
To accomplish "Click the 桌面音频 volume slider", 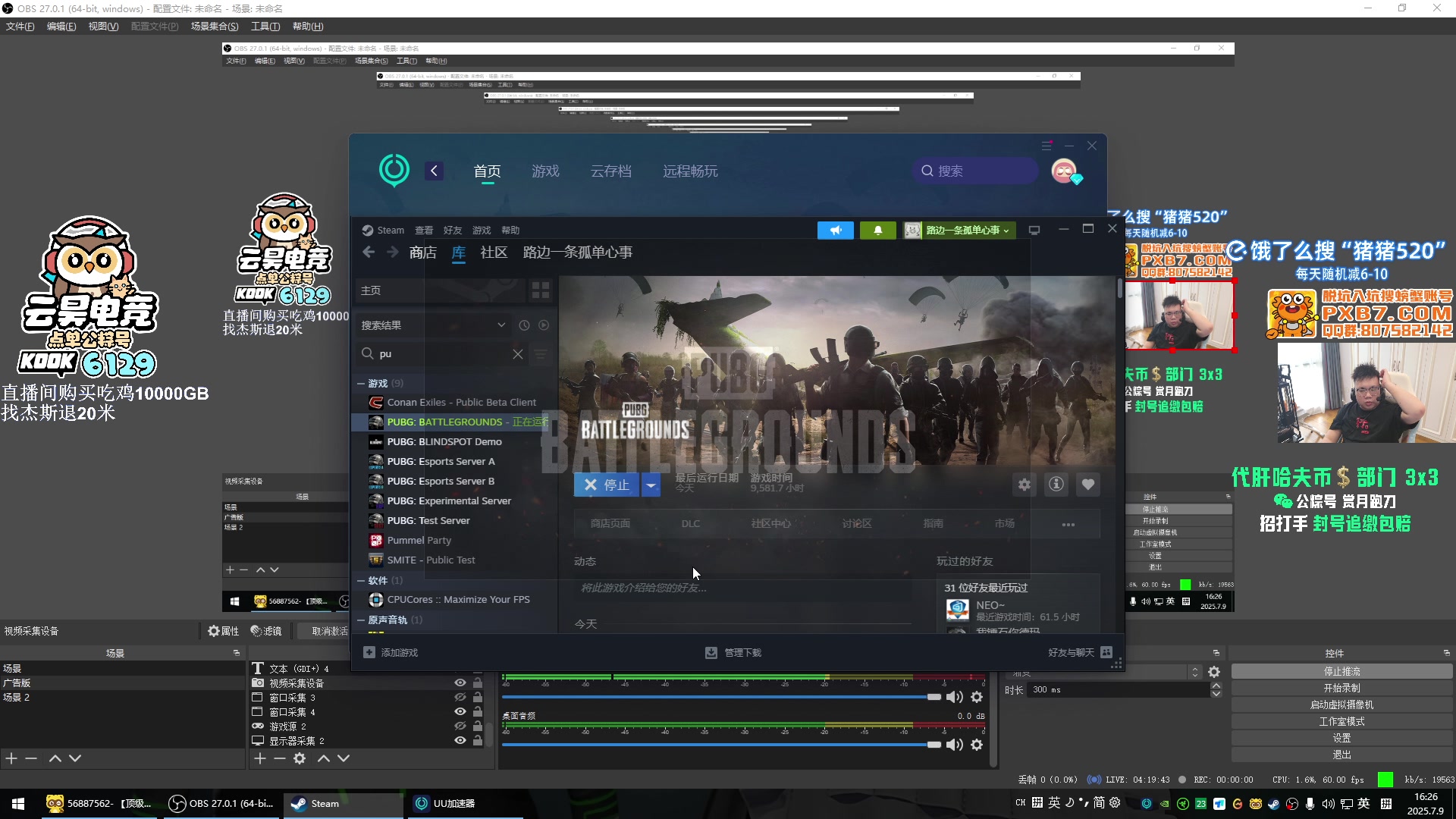I will (x=721, y=745).
